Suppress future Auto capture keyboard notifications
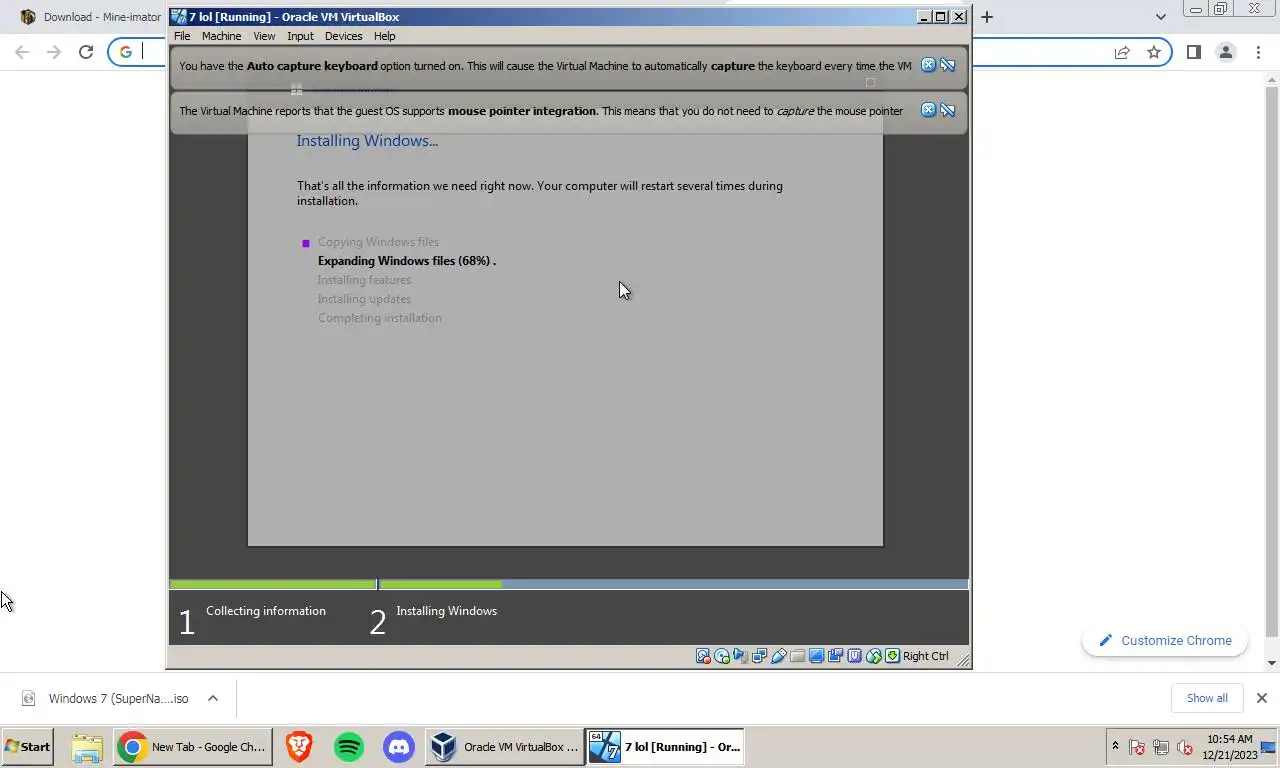Screen dimensions: 1280x768 (x=947, y=65)
